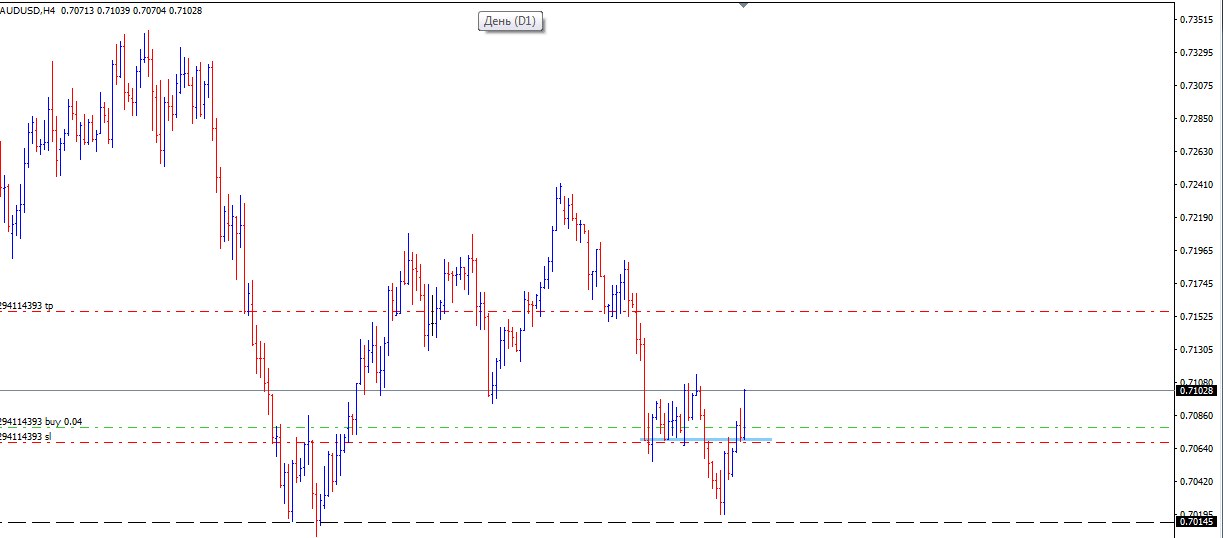Click the 0.71039 high value in header
The height and width of the screenshot is (538, 1223).
point(114,10)
